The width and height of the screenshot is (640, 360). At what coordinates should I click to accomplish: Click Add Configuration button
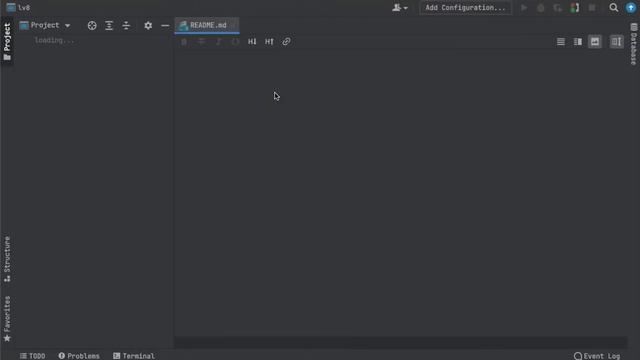coord(465,8)
